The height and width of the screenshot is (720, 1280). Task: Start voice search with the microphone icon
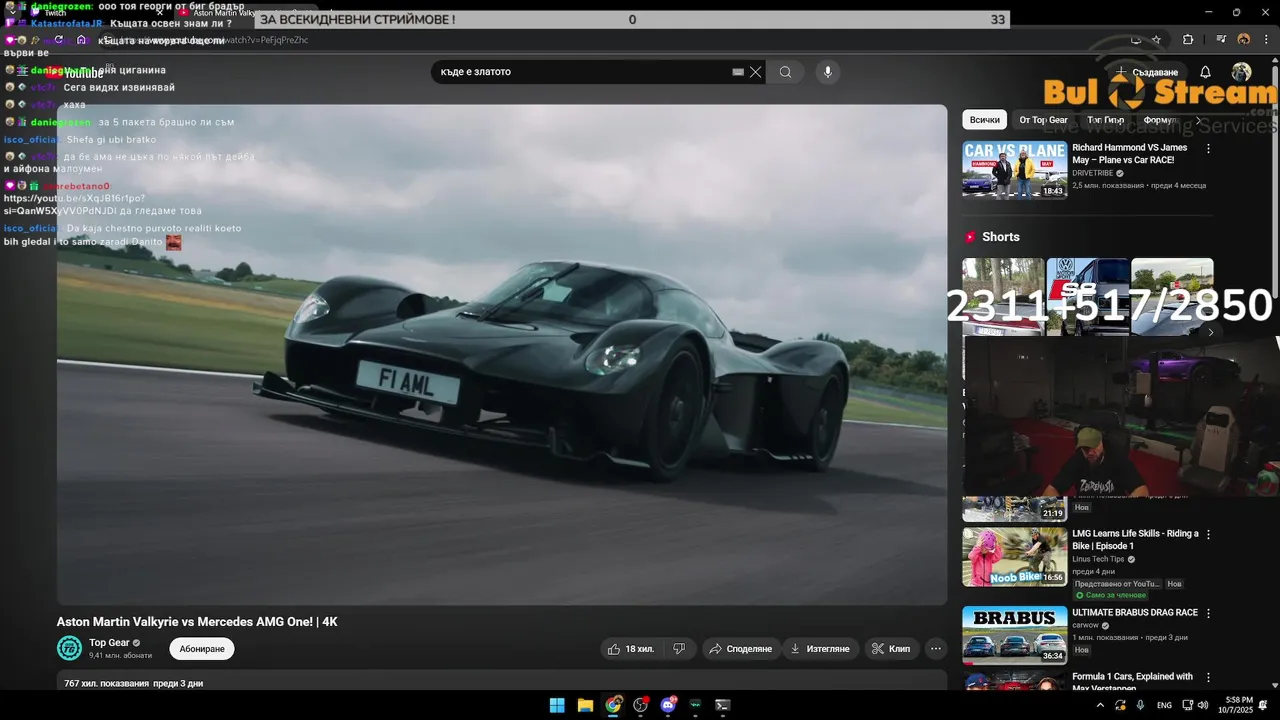pyautogui.click(x=827, y=72)
